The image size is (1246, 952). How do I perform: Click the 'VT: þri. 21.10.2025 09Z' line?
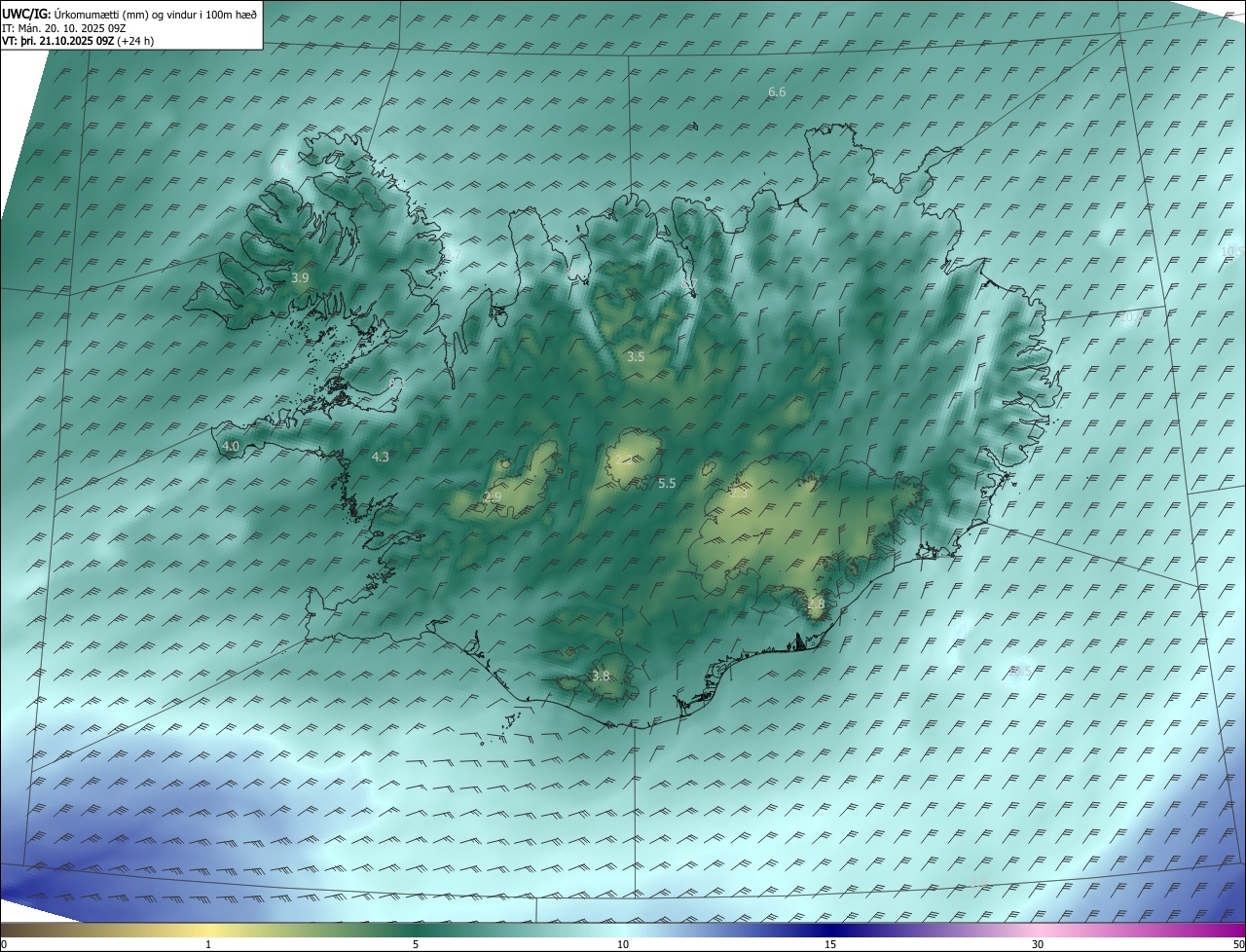pyautogui.click(x=57, y=41)
